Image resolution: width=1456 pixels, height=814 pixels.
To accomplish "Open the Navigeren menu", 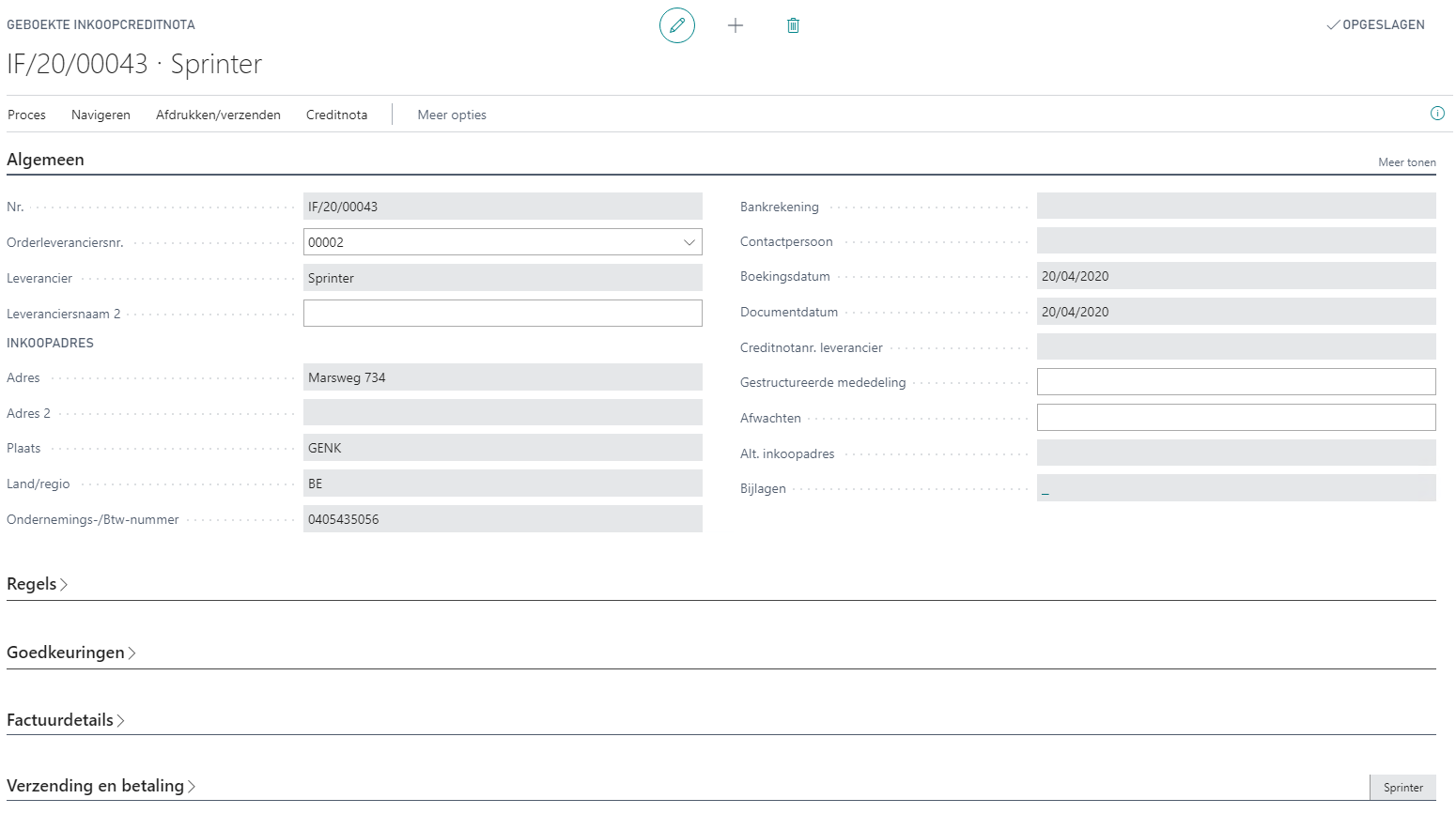I will (x=101, y=115).
